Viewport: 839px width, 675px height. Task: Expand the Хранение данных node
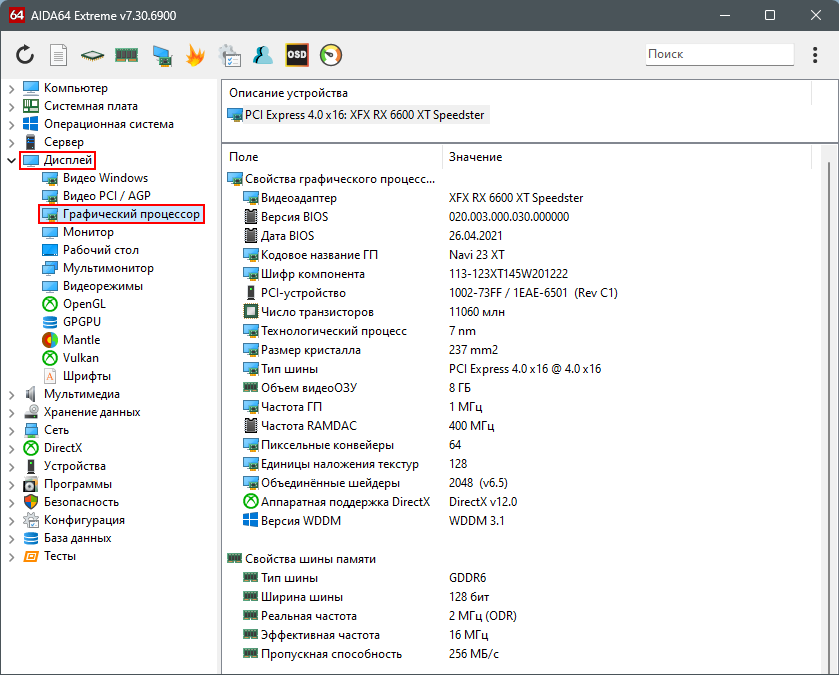coord(11,413)
